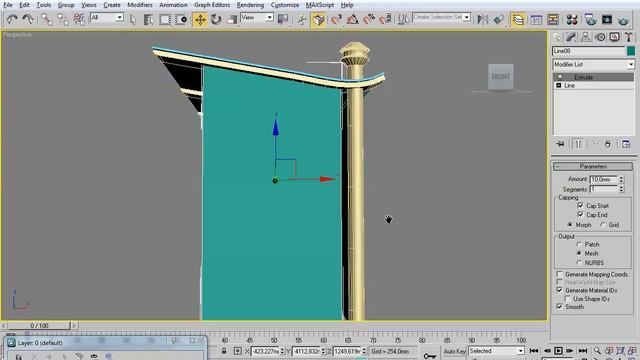Collapse the Parameters rollout

[593, 167]
